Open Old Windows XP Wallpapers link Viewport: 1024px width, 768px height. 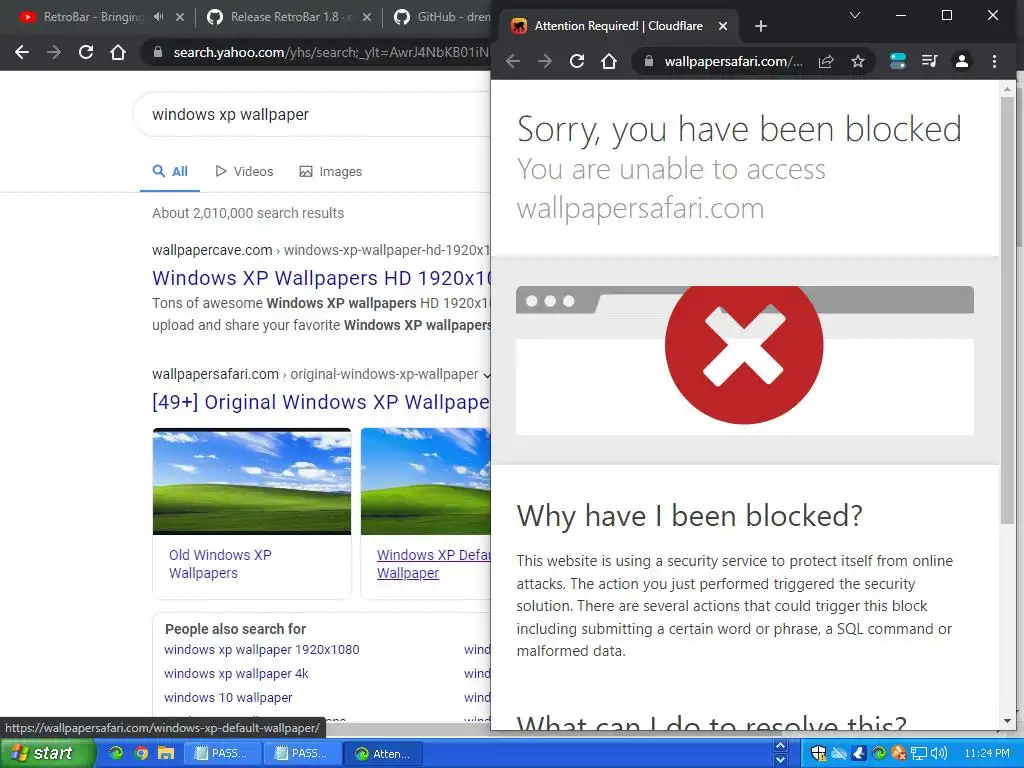point(220,564)
